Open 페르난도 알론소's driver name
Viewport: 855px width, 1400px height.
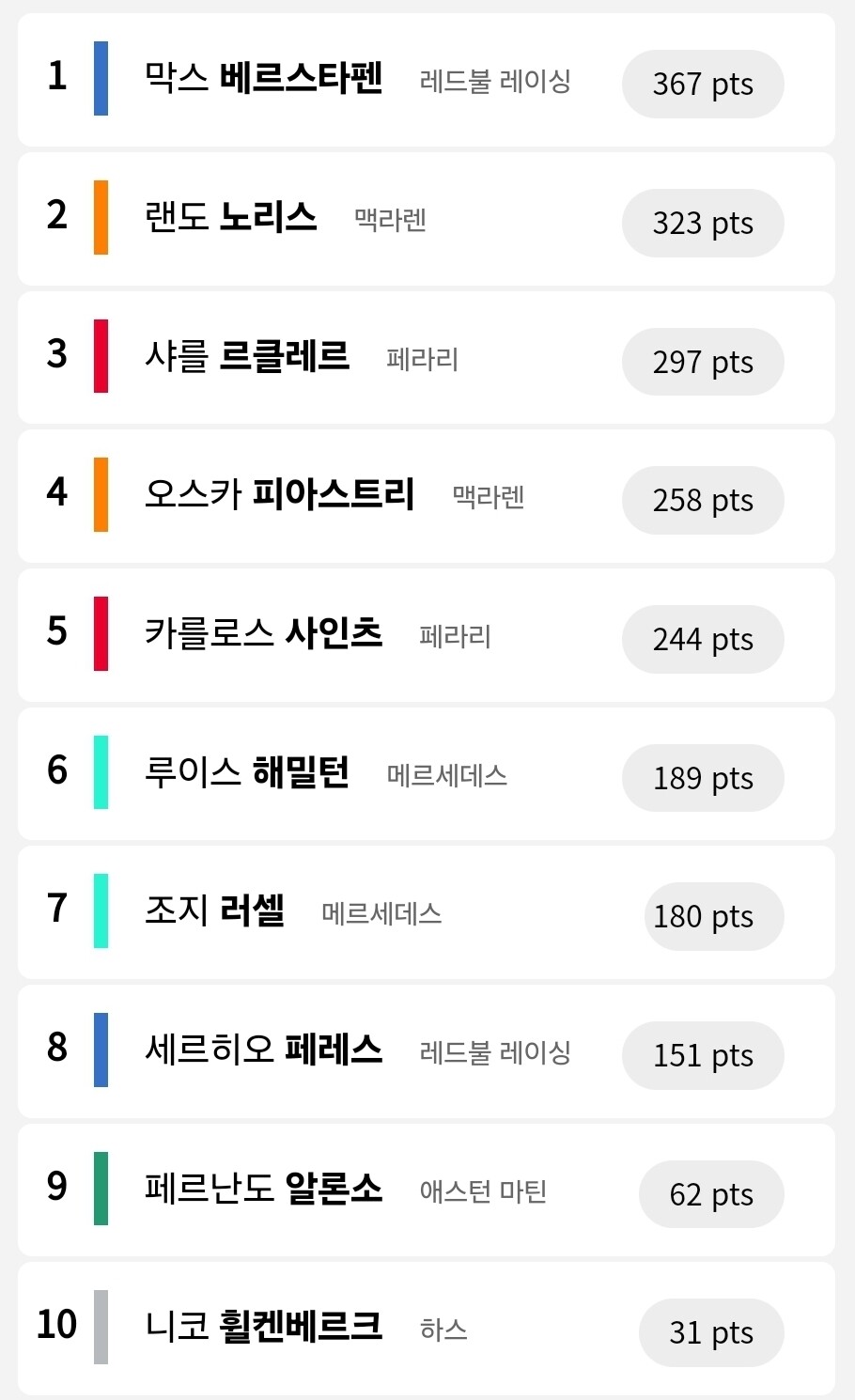(x=263, y=1189)
